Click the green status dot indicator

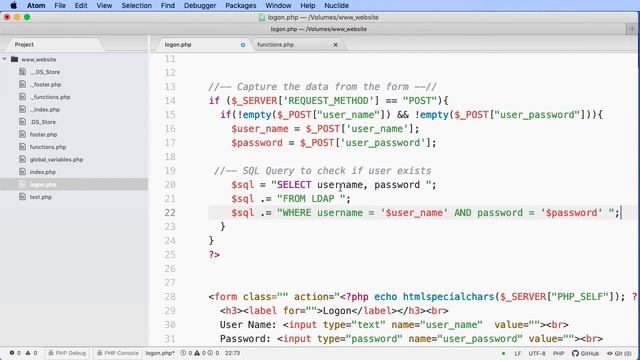[503, 353]
